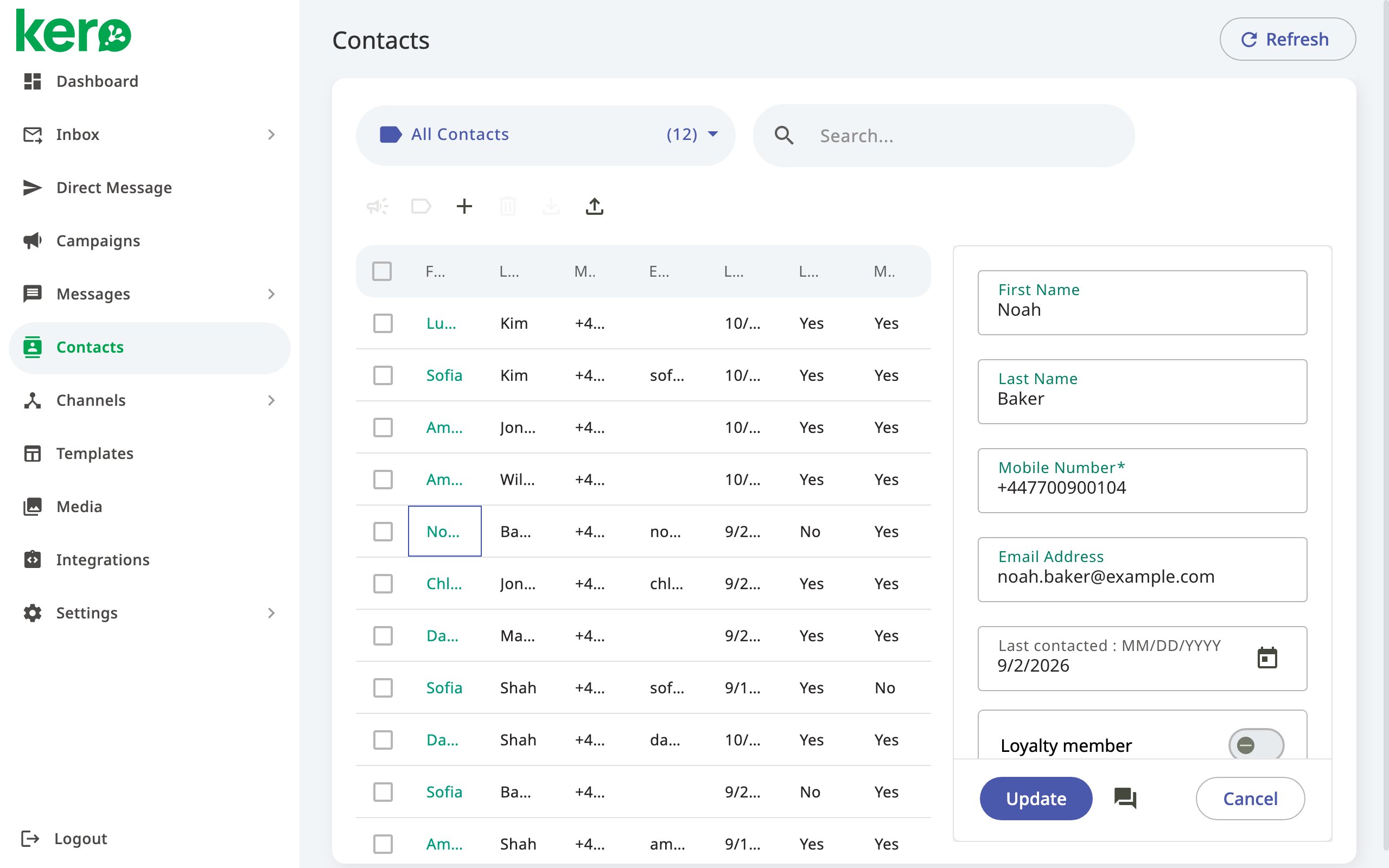Click the Search contacts field
This screenshot has height=868, width=1389.
pyautogui.click(x=944, y=136)
